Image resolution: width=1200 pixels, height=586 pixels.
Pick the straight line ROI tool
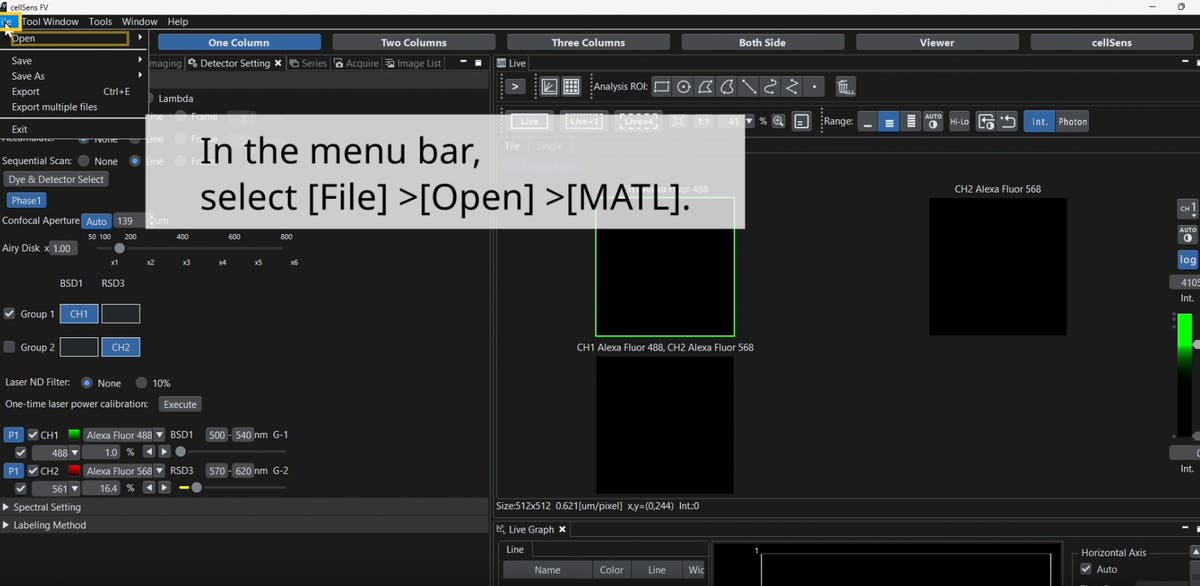(748, 87)
